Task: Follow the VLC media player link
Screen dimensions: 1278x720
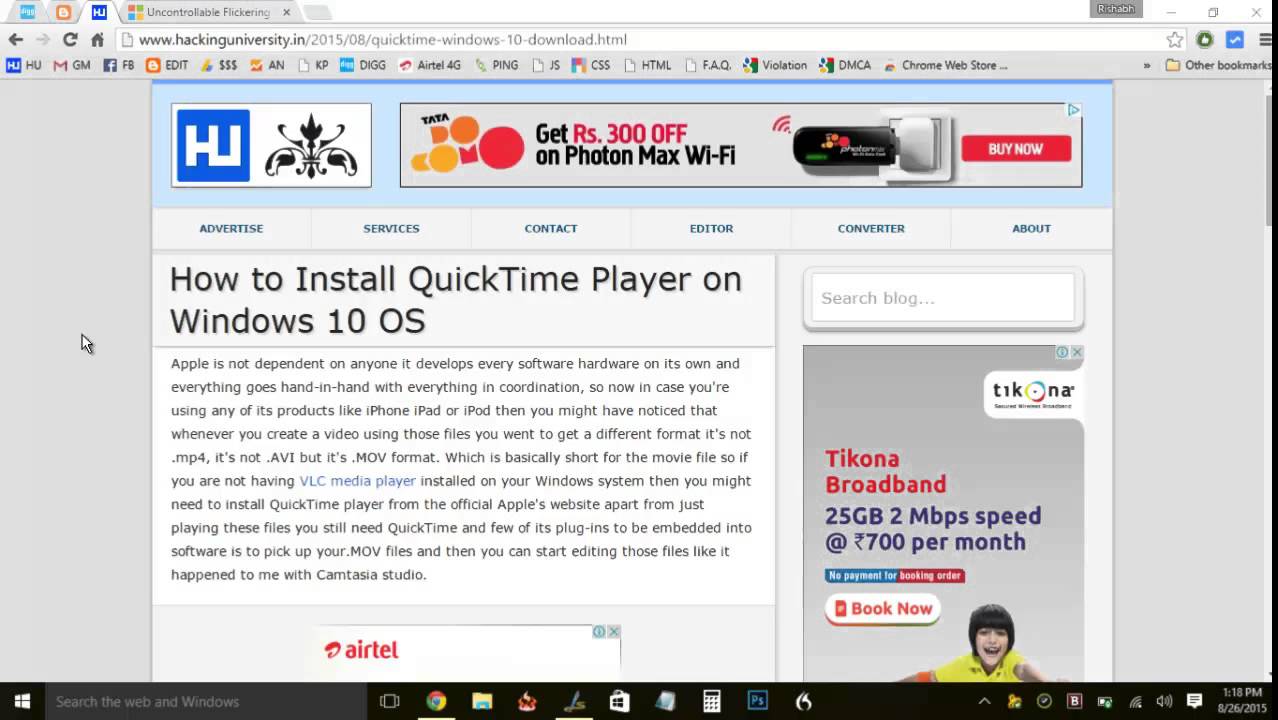Action: (357, 481)
